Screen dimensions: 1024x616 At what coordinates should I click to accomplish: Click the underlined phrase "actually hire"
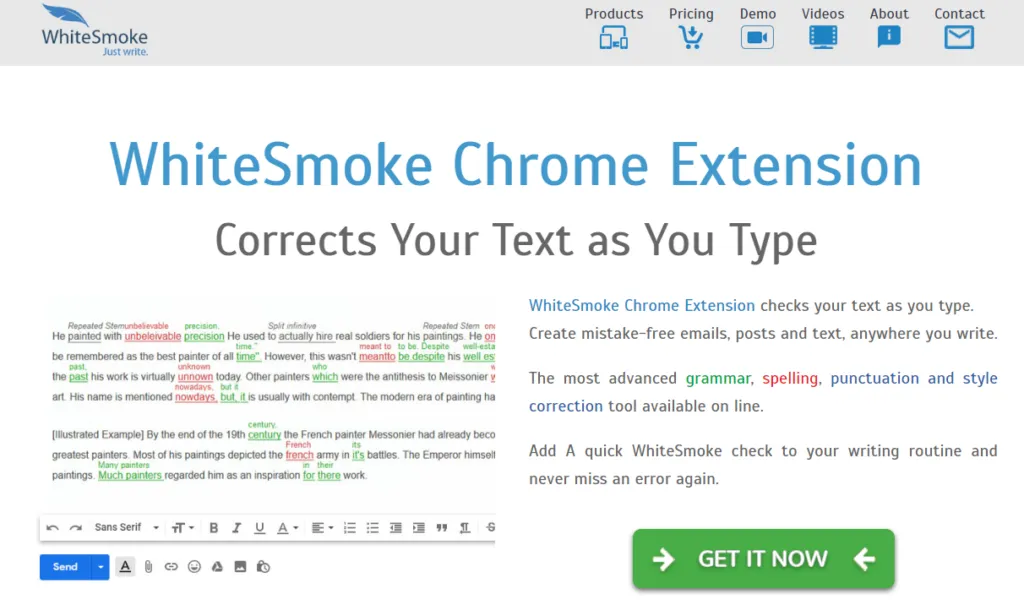pyautogui.click(x=306, y=336)
